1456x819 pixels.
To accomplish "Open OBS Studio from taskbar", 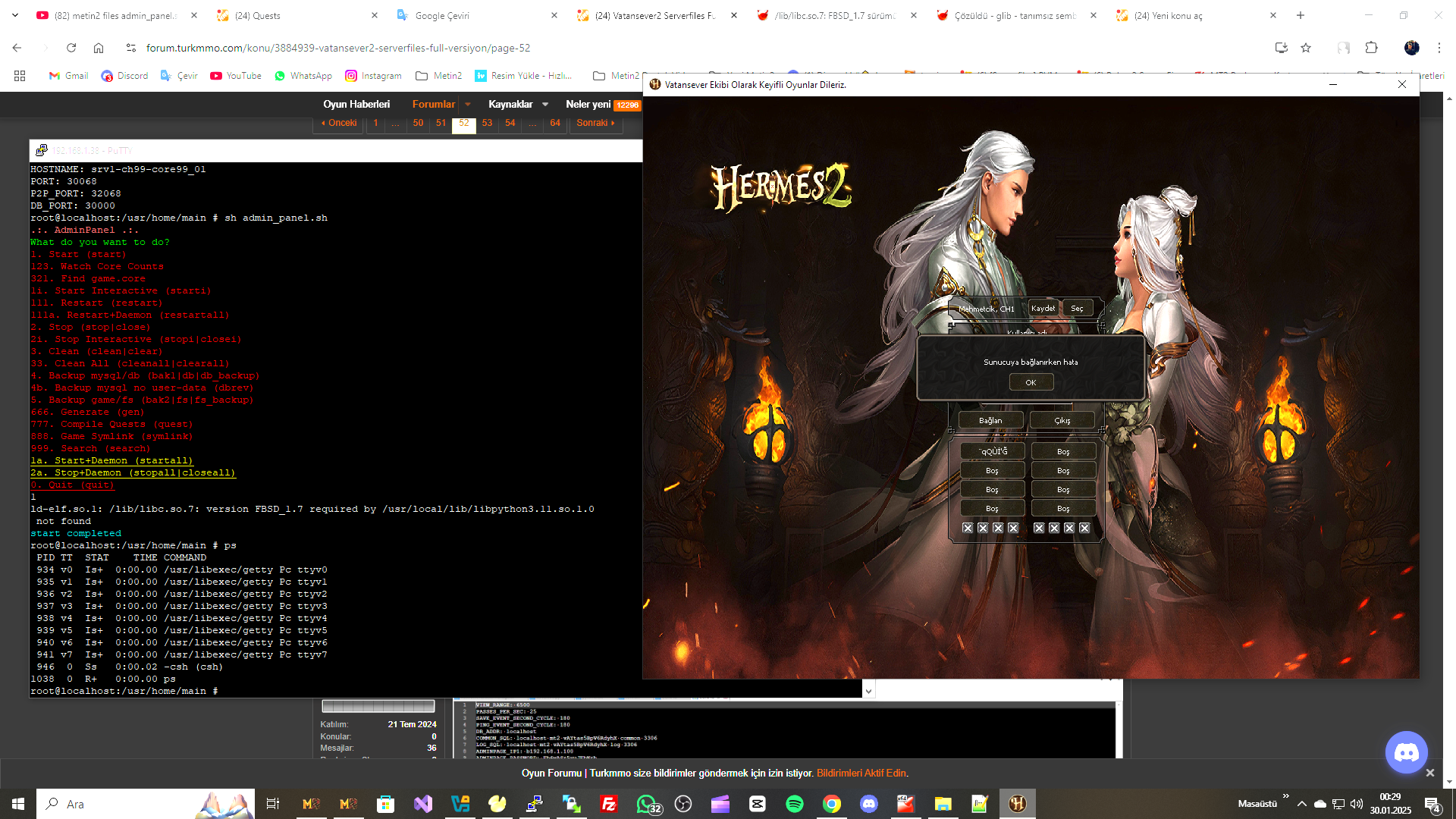I will tap(683, 804).
